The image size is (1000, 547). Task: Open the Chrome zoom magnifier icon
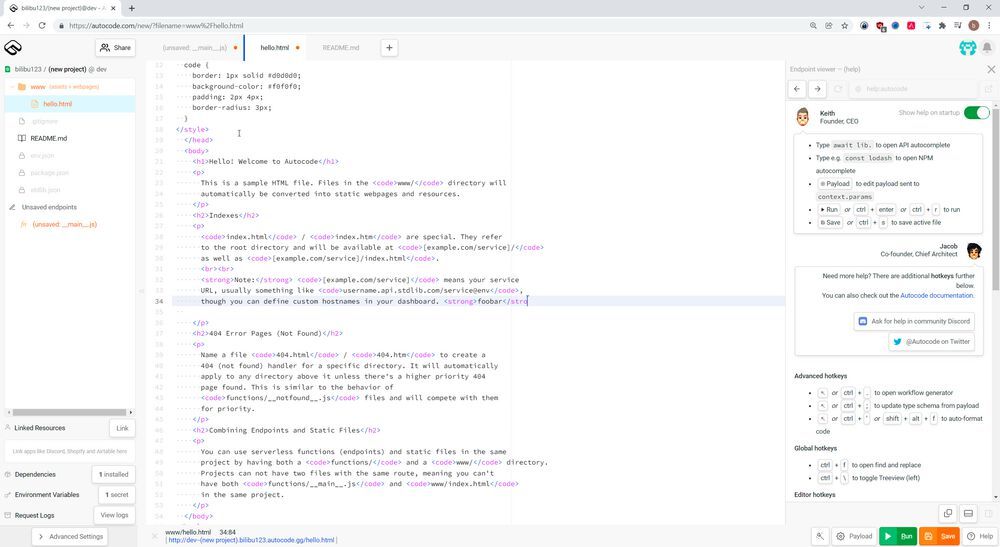tap(813, 26)
